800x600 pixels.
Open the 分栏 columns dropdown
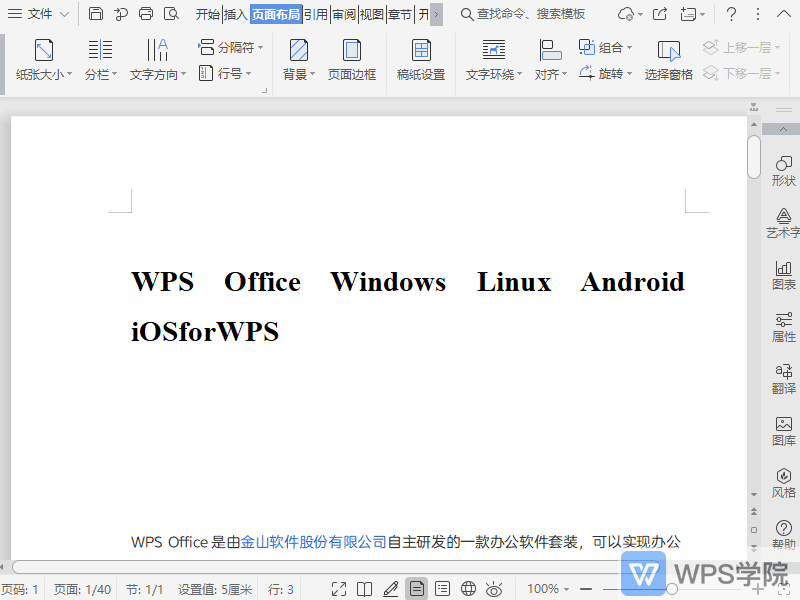tap(101, 60)
